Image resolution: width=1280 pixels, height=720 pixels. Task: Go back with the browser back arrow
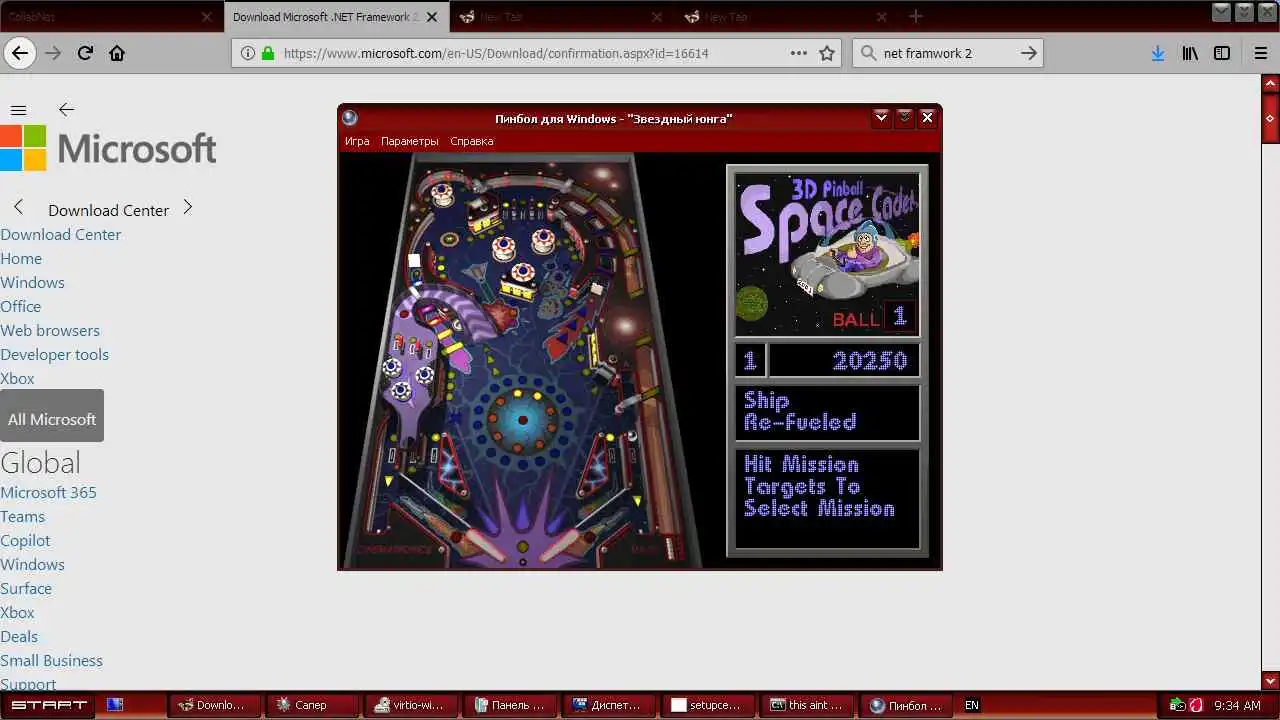click(x=20, y=53)
